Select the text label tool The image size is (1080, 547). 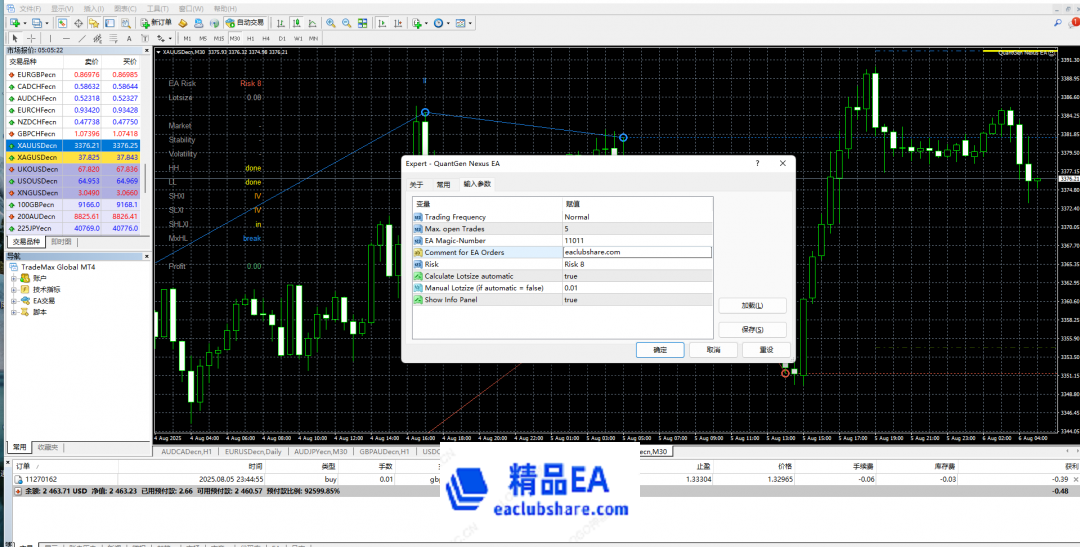145,39
